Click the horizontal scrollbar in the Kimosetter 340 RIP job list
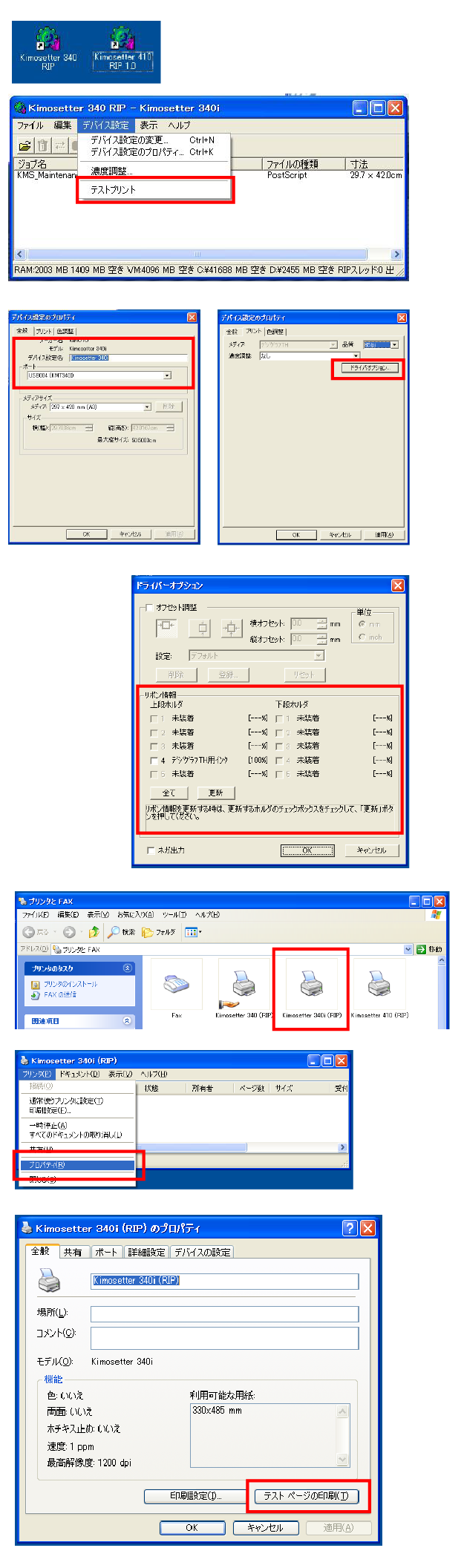This screenshot has height=1568, width=464. tap(209, 254)
